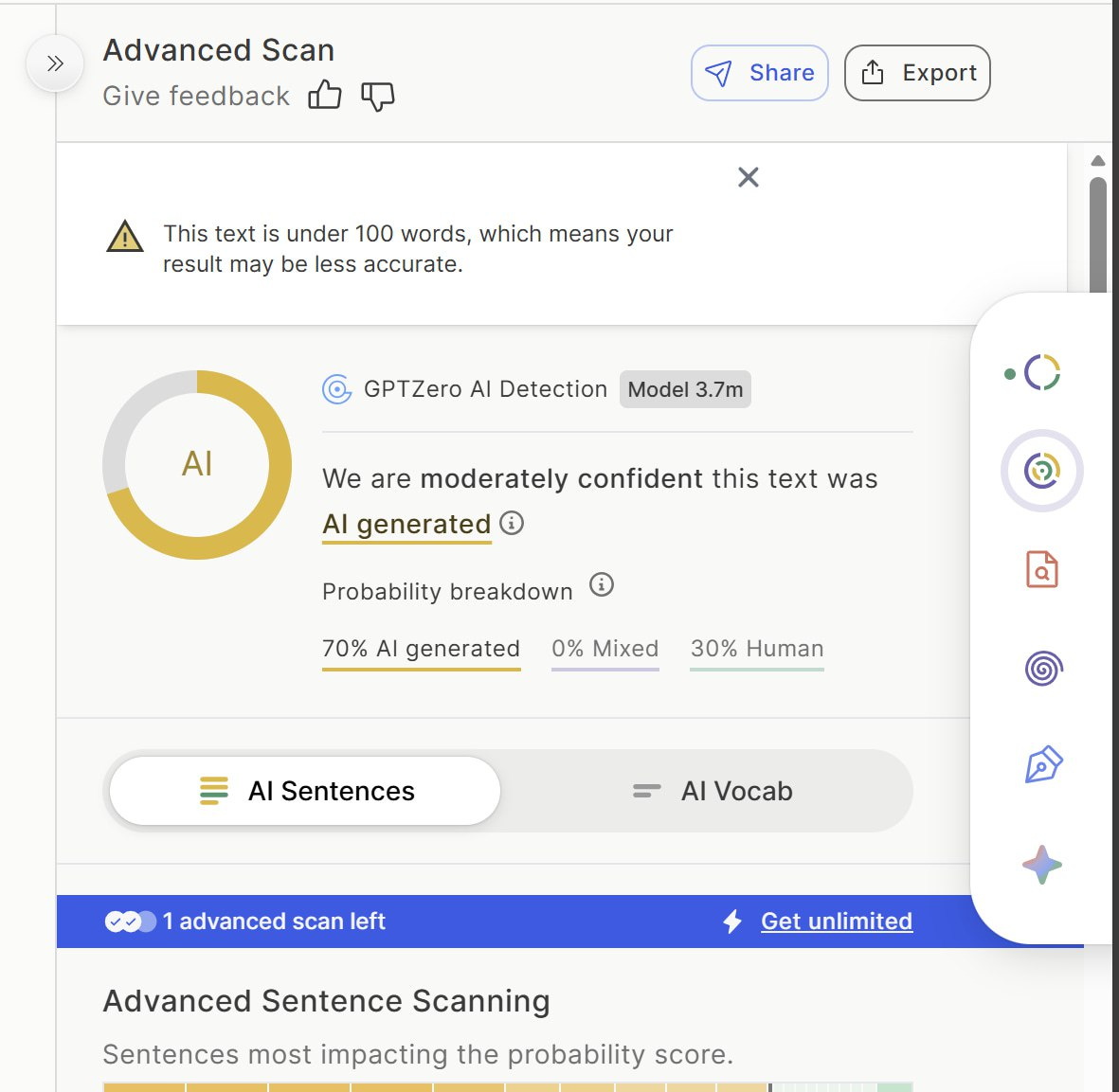Click the thumbs up feedback icon
Image resolution: width=1119 pixels, height=1092 pixels.
pyautogui.click(x=324, y=96)
